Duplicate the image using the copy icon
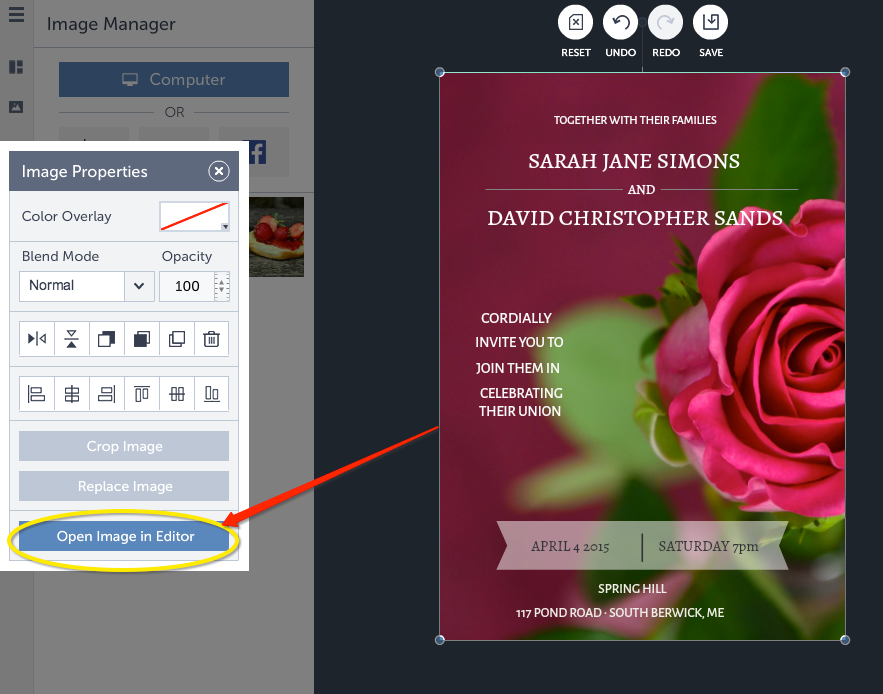The width and height of the screenshot is (883, 694). click(176, 338)
